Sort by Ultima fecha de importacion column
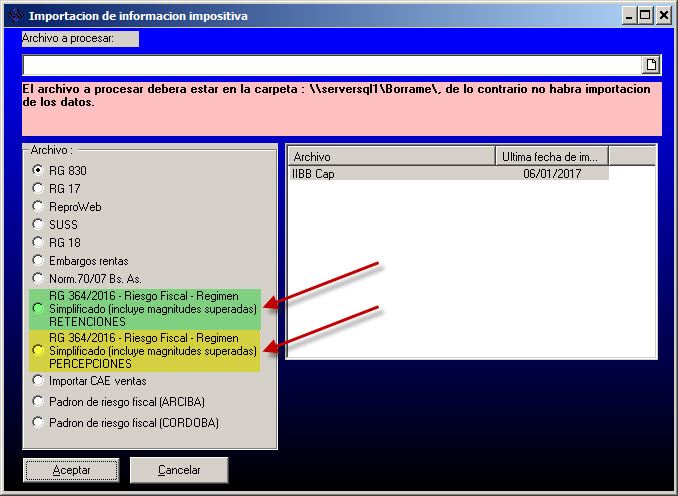 point(551,156)
